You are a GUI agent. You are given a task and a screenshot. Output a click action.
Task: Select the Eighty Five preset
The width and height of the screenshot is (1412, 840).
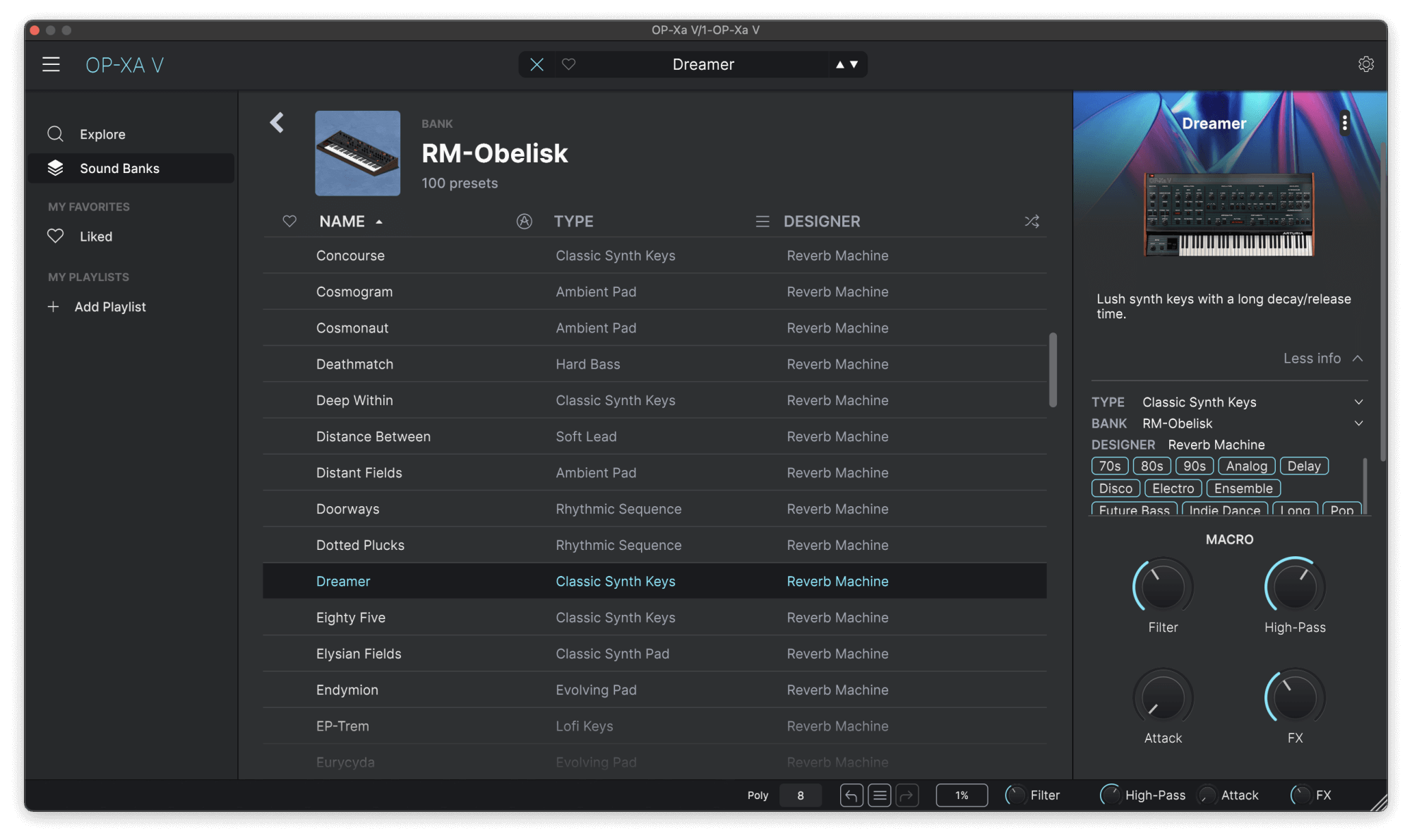click(351, 618)
